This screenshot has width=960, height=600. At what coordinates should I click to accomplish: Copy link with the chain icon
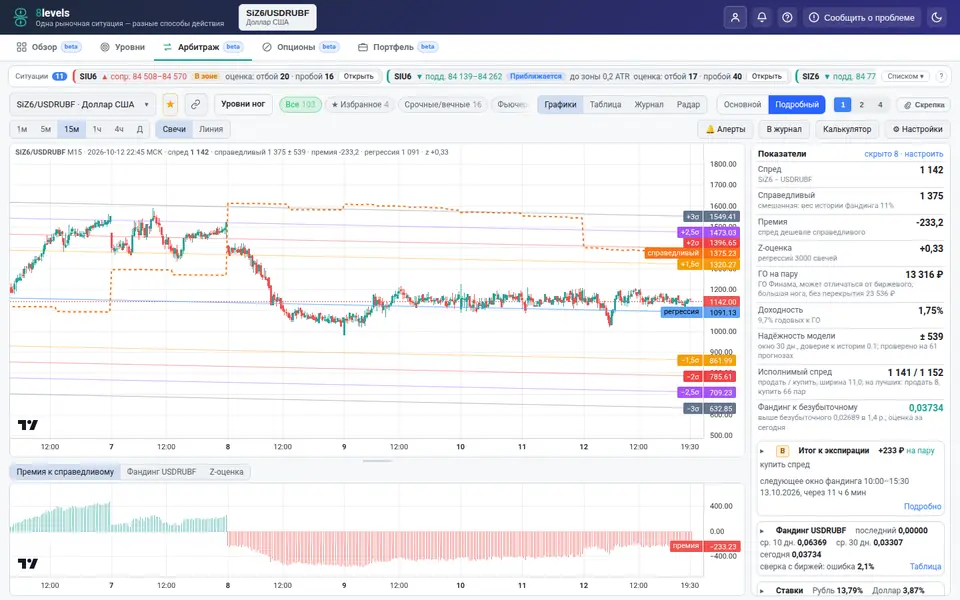(195, 105)
